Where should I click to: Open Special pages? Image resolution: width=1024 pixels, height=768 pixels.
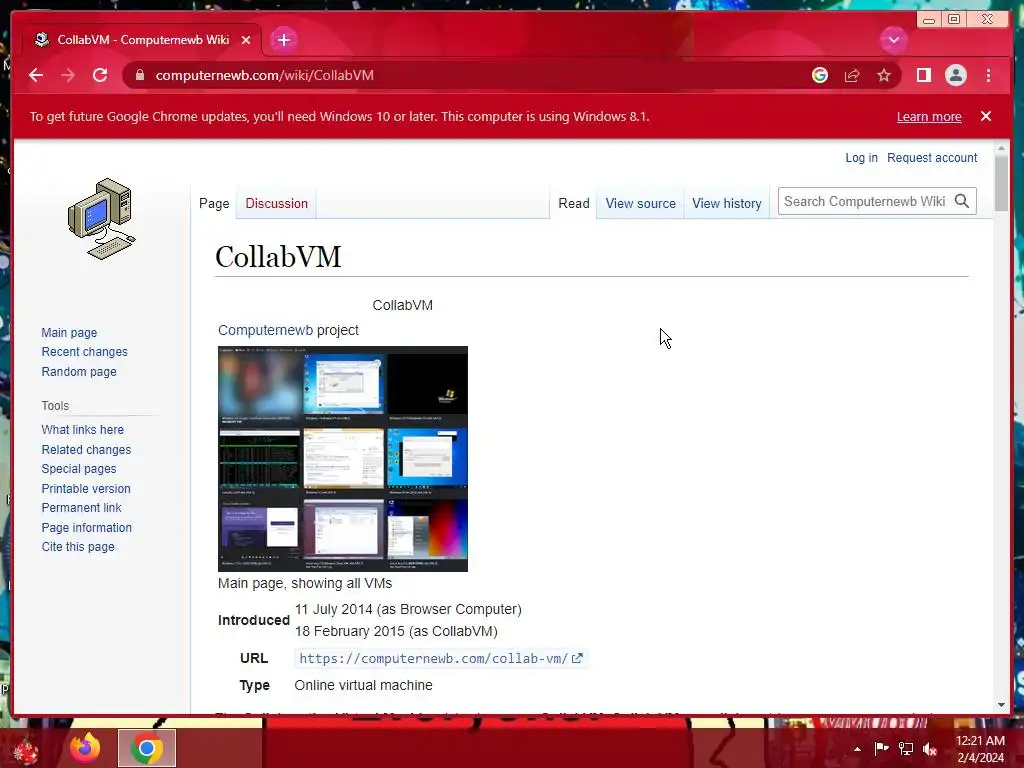pyautogui.click(x=78, y=468)
